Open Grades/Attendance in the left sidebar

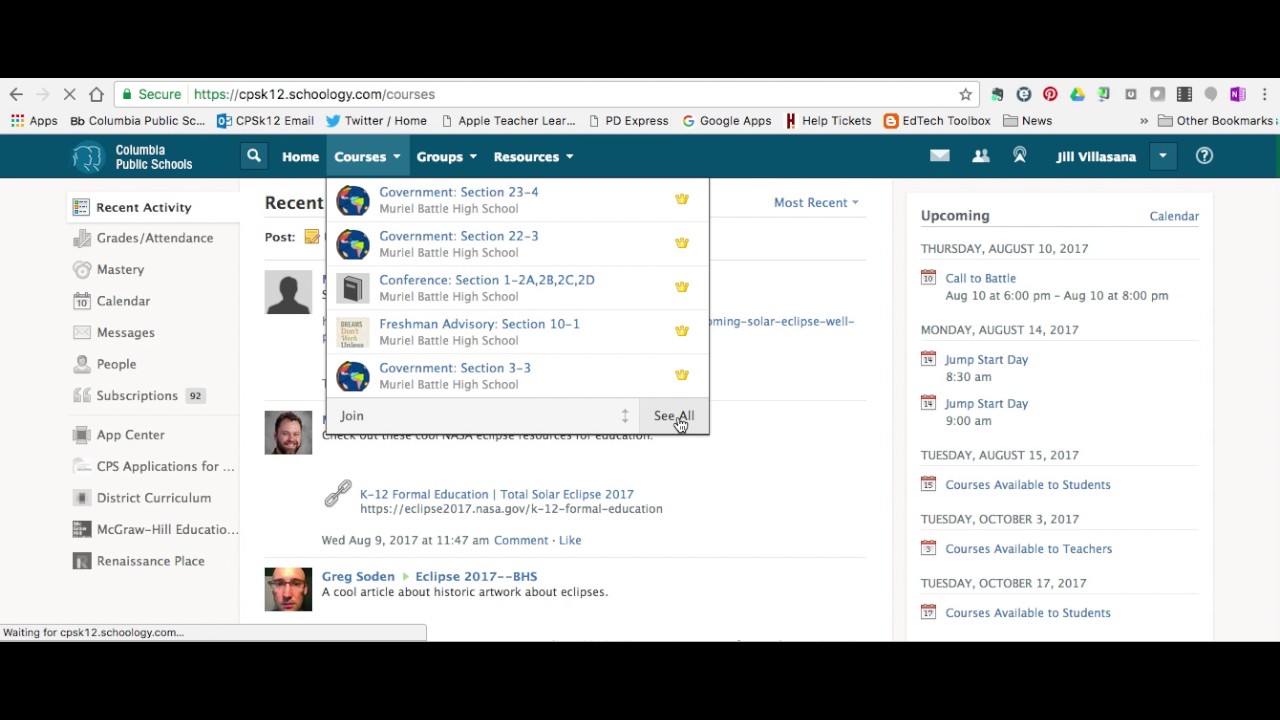[x=143, y=238]
